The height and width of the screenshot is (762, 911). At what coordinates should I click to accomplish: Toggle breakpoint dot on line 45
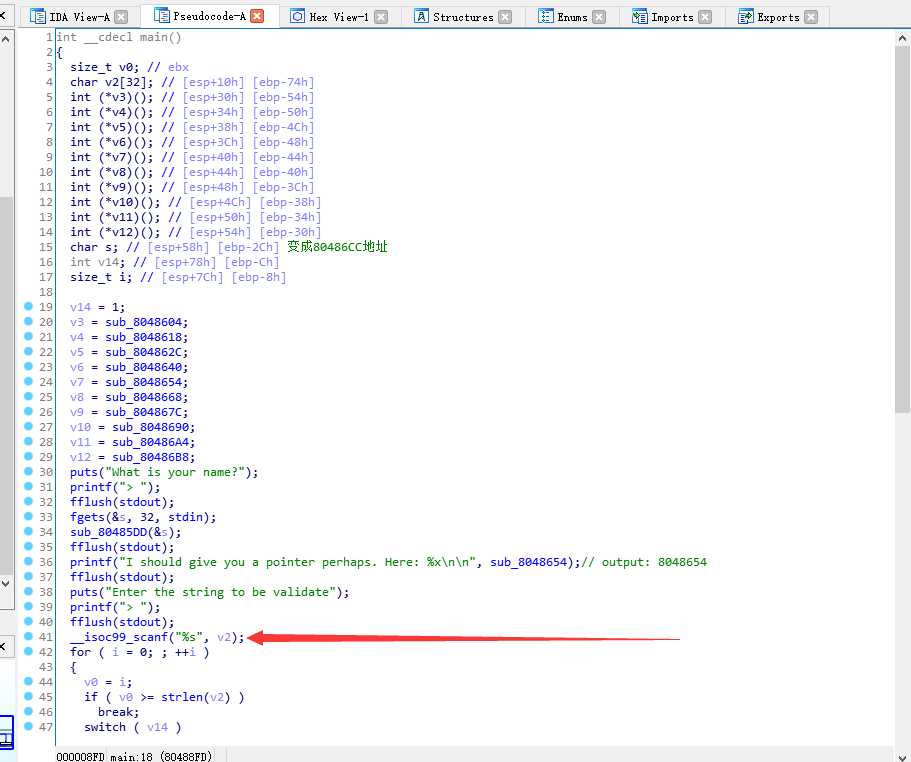click(28, 696)
